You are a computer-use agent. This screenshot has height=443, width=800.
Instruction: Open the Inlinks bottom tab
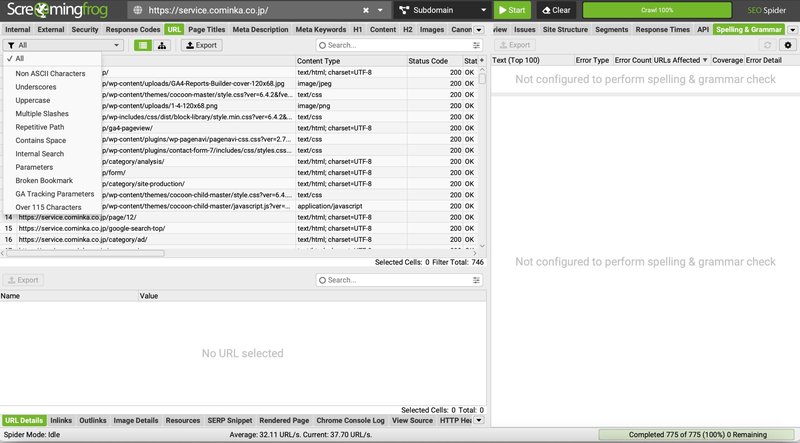pyautogui.click(x=60, y=421)
